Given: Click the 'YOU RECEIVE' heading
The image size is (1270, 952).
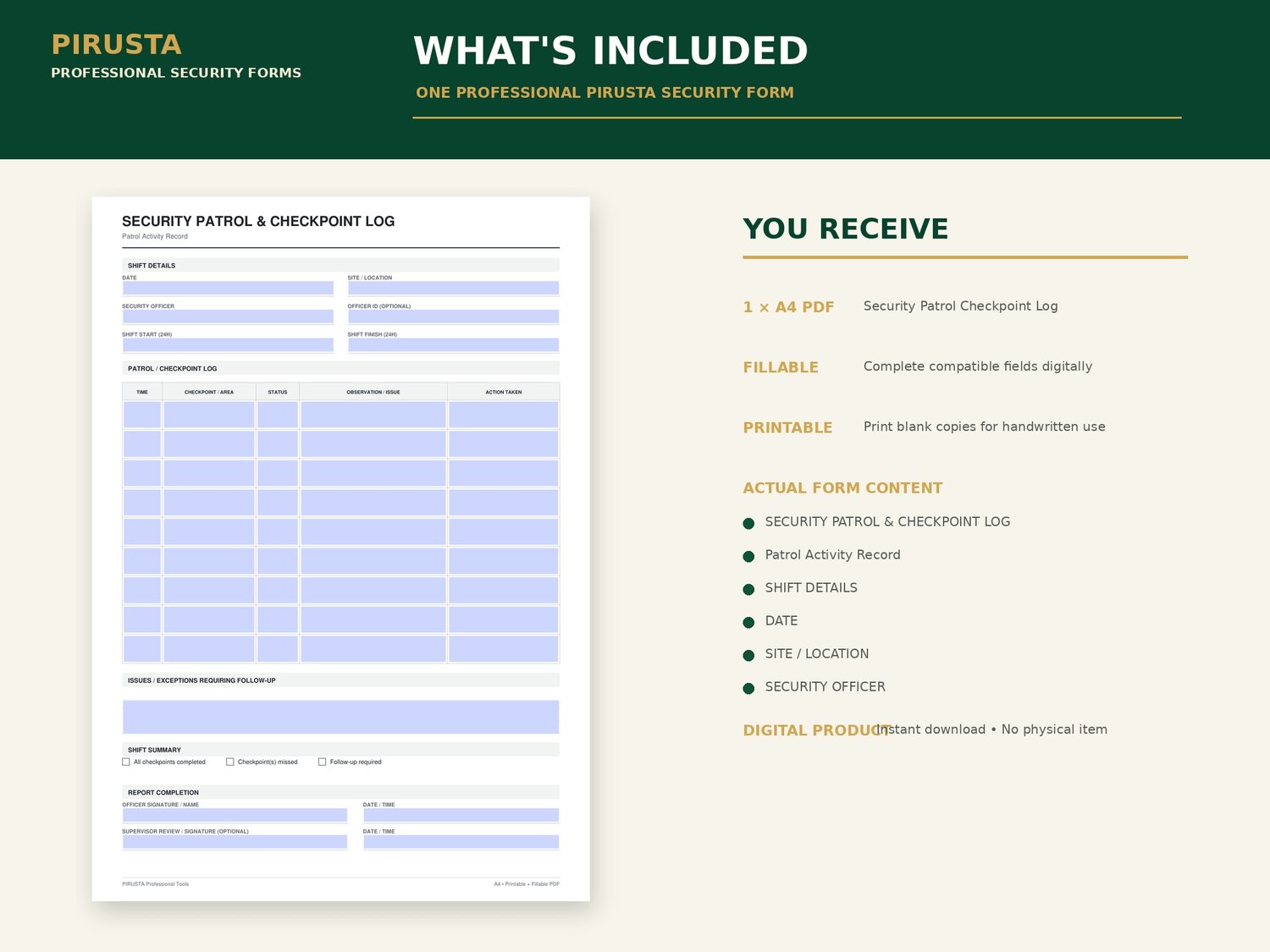Looking at the screenshot, I should coord(846,228).
